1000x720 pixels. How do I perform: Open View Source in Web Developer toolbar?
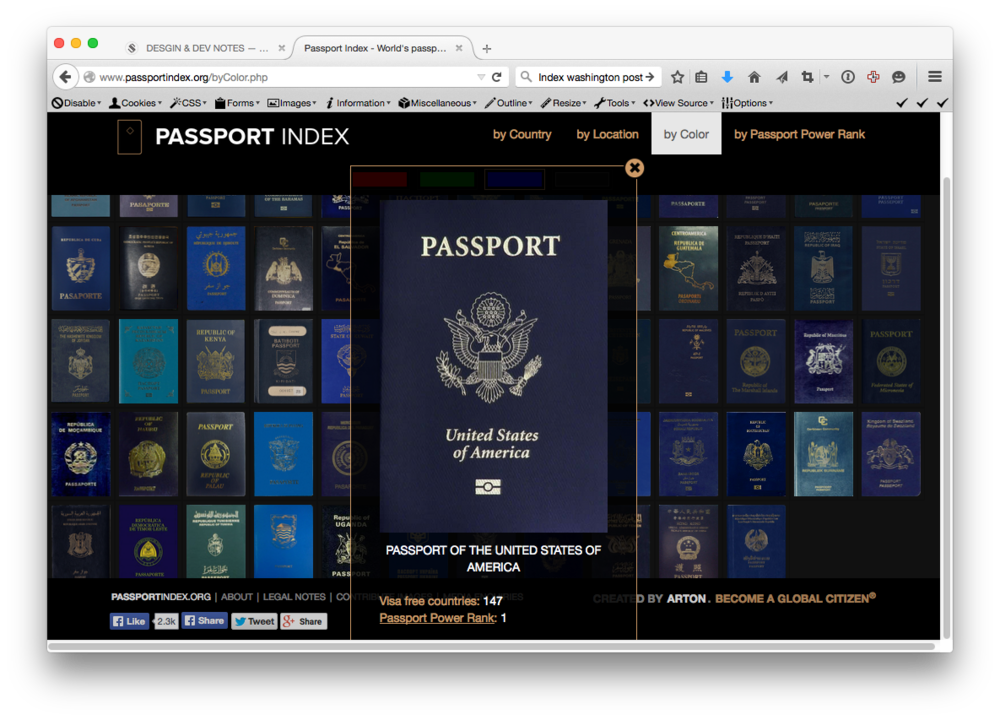(x=677, y=102)
